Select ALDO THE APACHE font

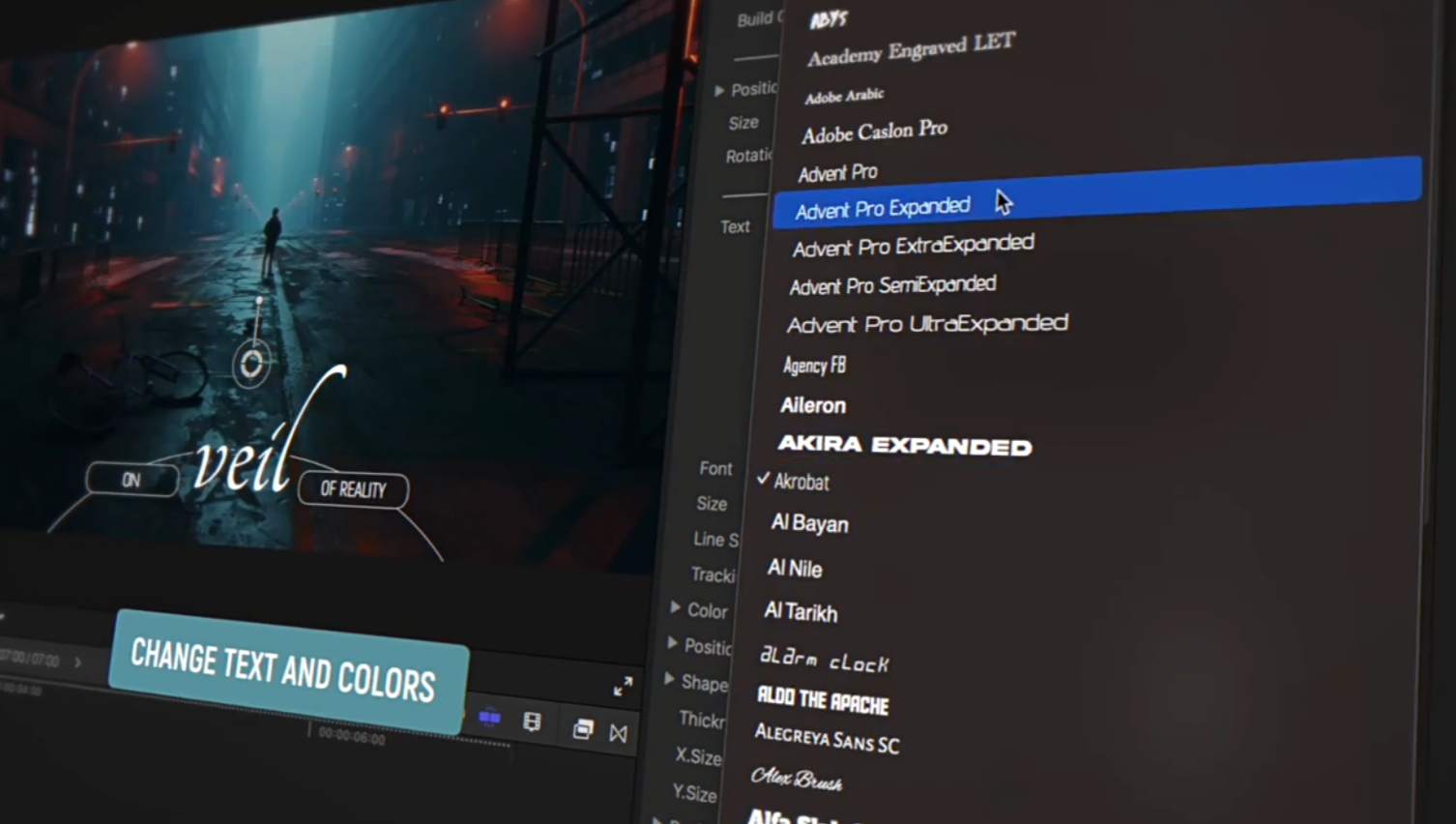[x=822, y=699]
